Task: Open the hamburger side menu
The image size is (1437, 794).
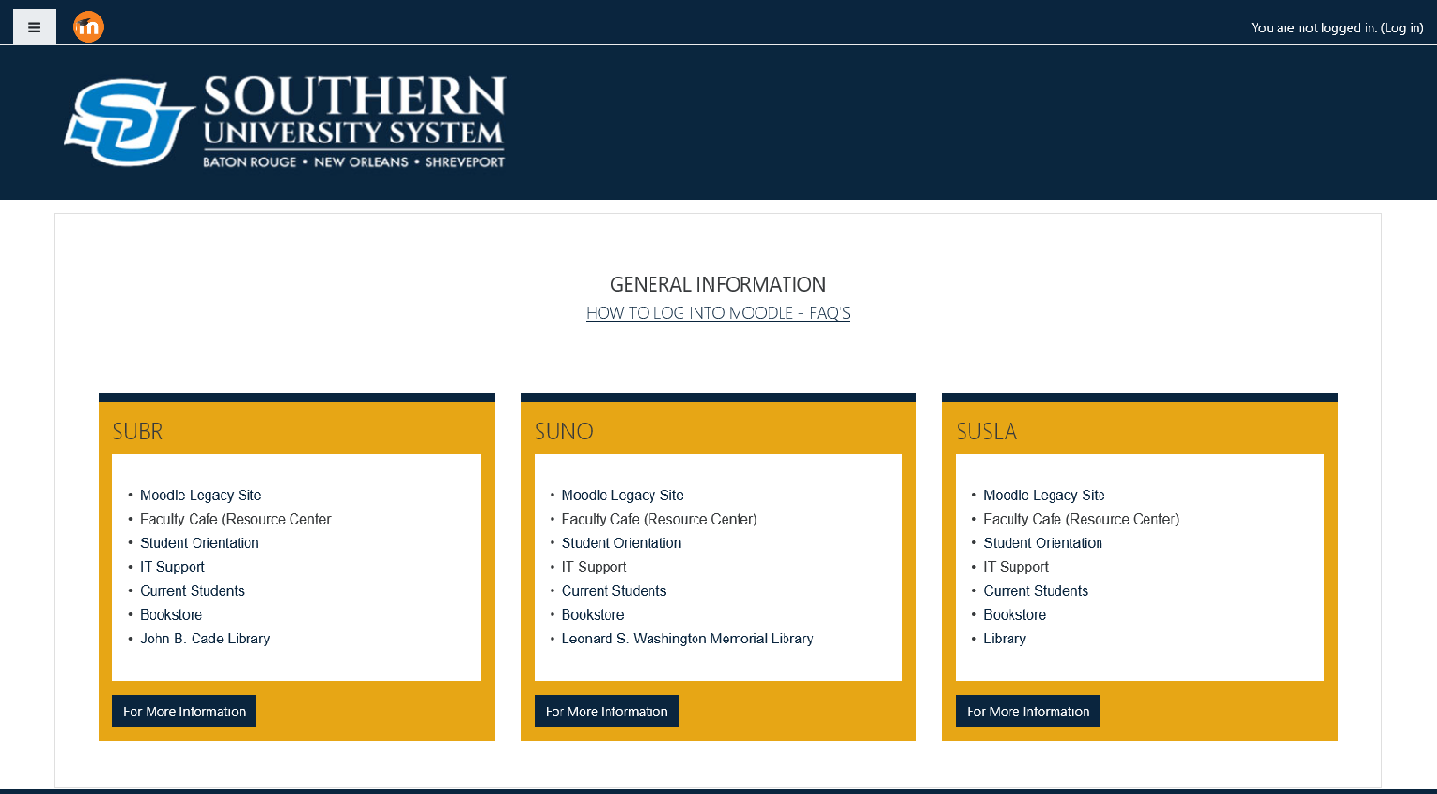Action: (x=34, y=27)
